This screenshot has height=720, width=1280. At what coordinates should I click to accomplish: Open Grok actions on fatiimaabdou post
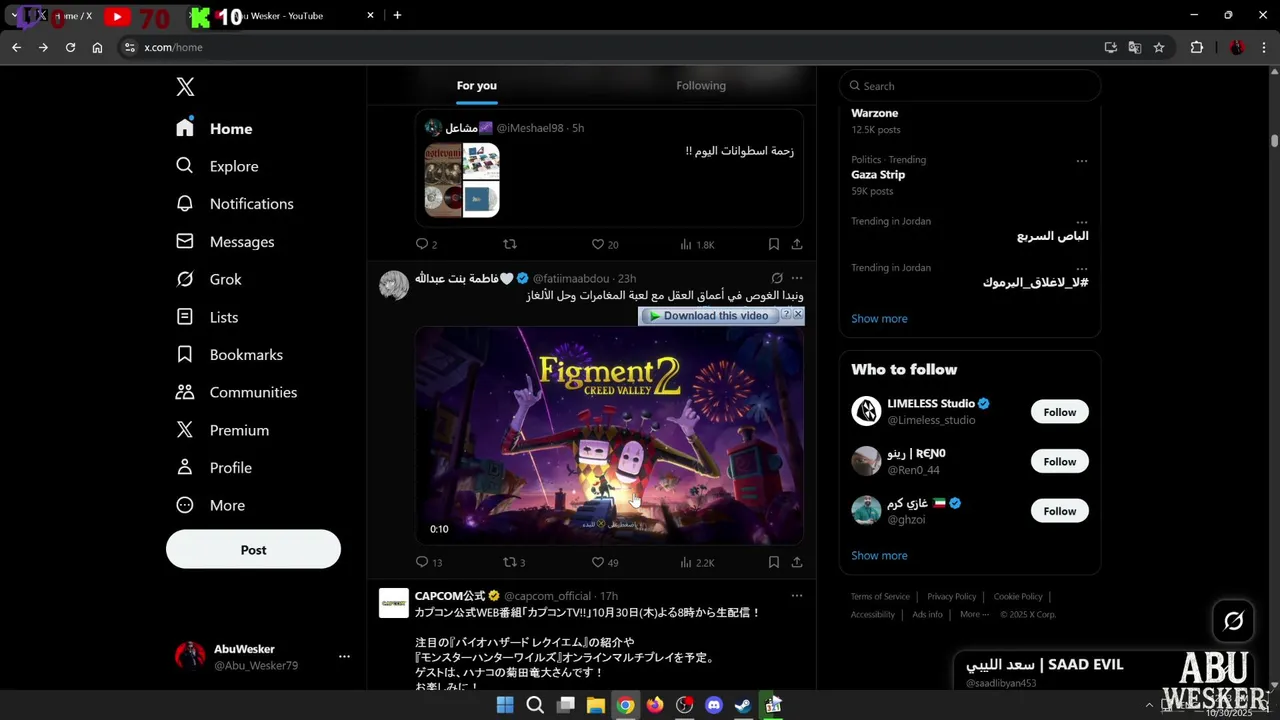point(777,278)
